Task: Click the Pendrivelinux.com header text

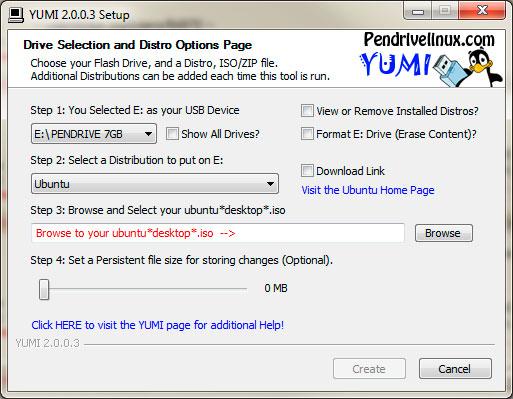Action: pyautogui.click(x=429, y=39)
